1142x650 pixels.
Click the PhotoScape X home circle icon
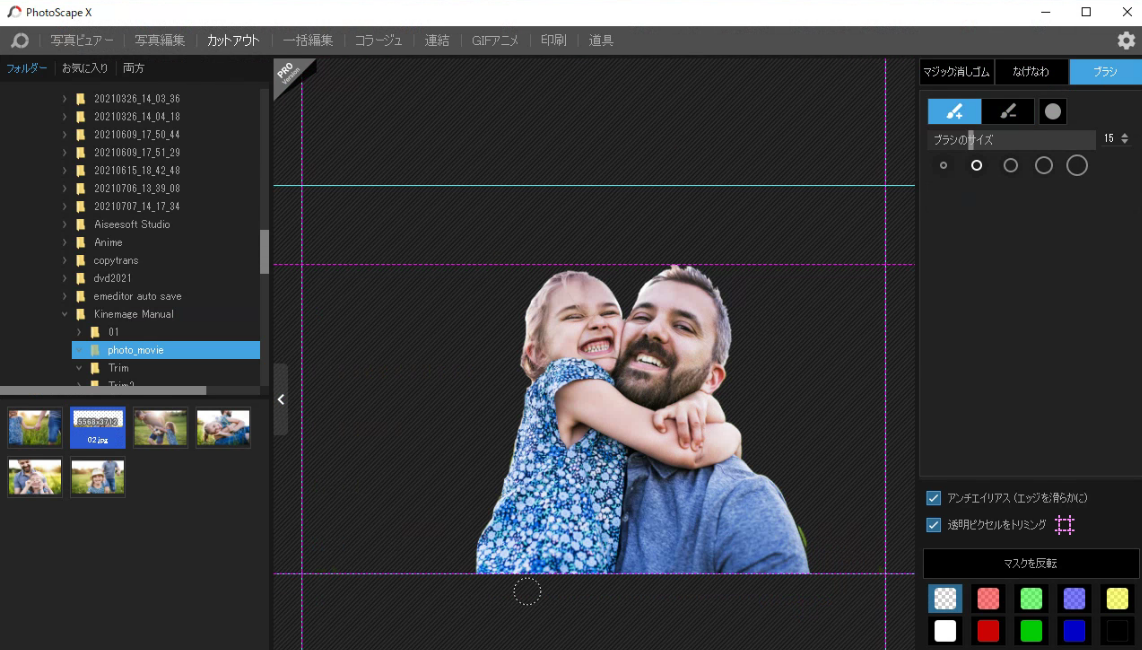(20, 41)
